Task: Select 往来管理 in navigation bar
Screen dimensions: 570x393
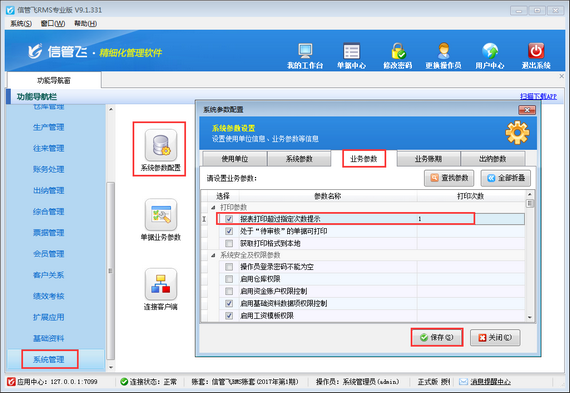Action: 48,148
